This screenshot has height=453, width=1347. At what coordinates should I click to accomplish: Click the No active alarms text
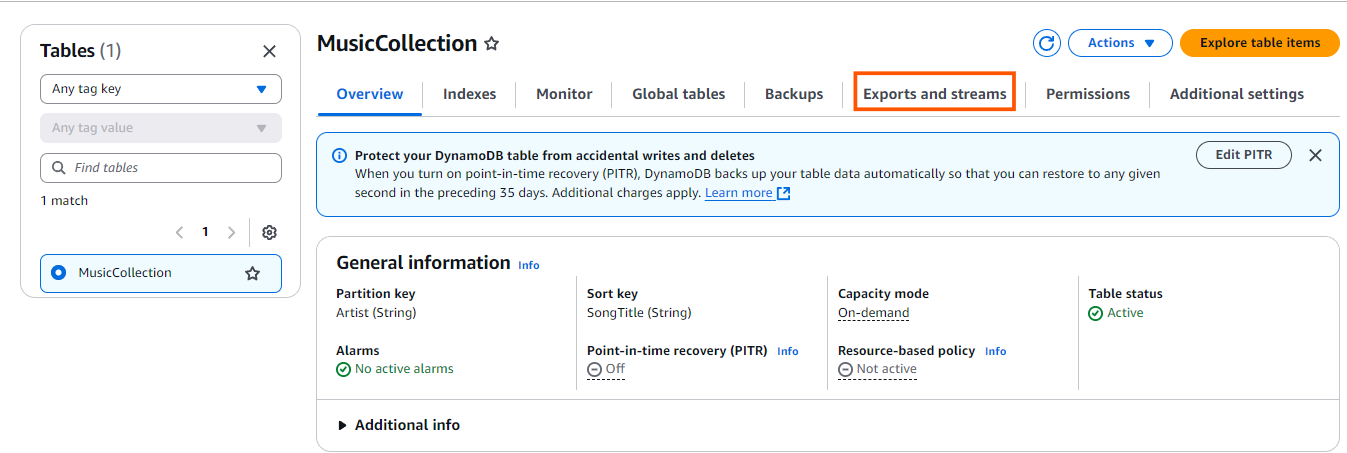(x=404, y=369)
